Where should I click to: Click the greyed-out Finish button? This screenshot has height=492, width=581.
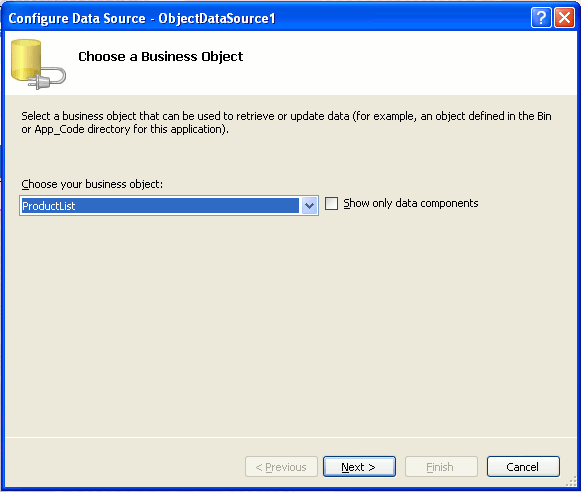[x=441, y=467]
